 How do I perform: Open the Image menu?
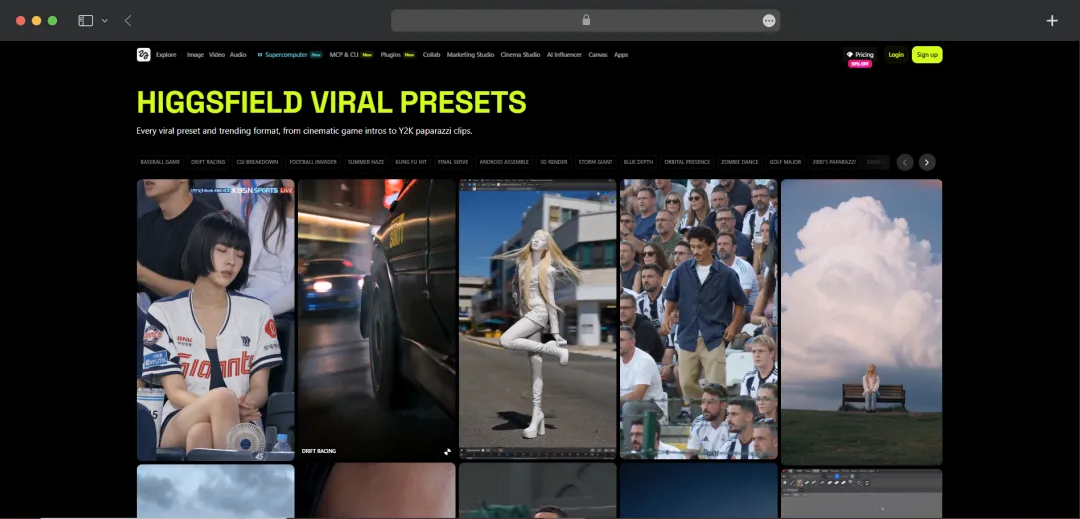point(196,54)
